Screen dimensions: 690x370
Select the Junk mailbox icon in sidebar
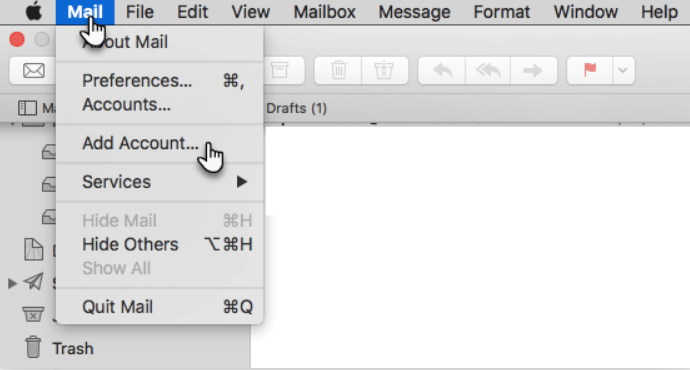click(33, 314)
